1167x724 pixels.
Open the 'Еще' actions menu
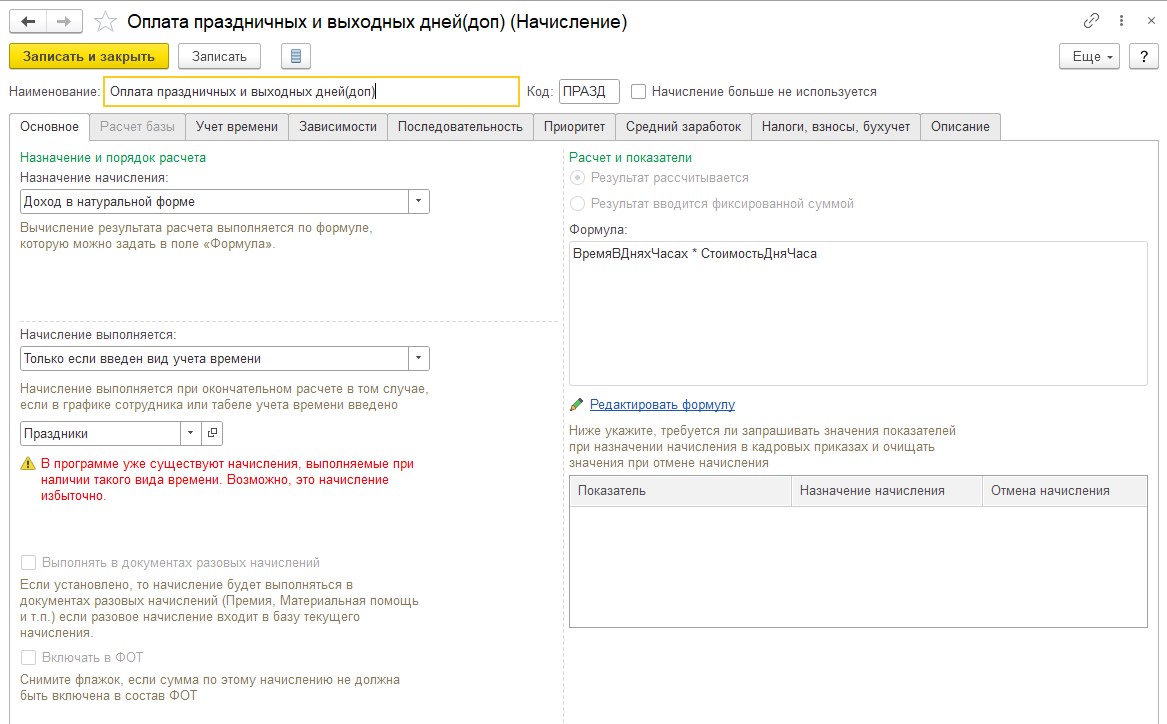point(1092,56)
